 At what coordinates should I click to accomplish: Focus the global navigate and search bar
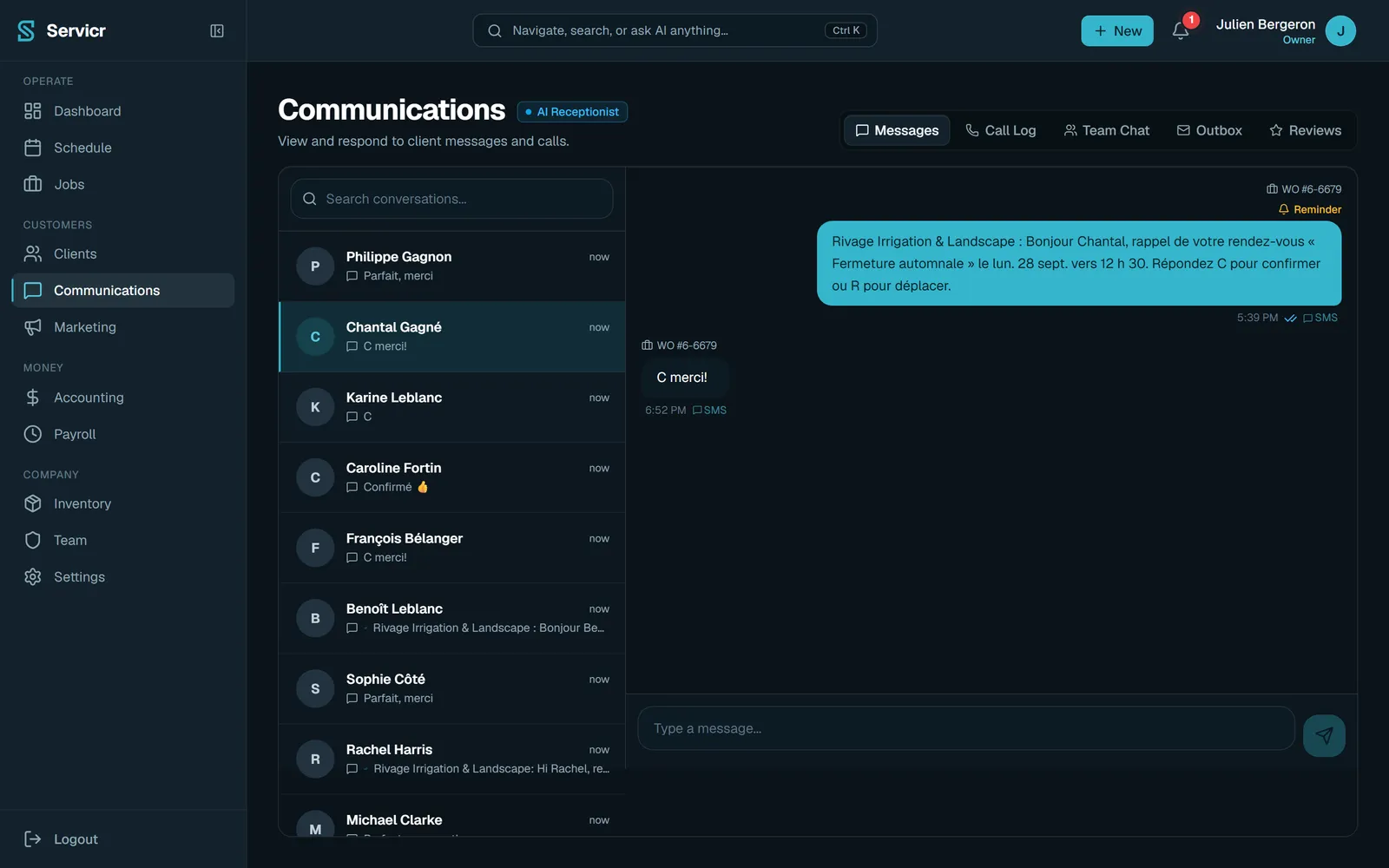pos(675,30)
